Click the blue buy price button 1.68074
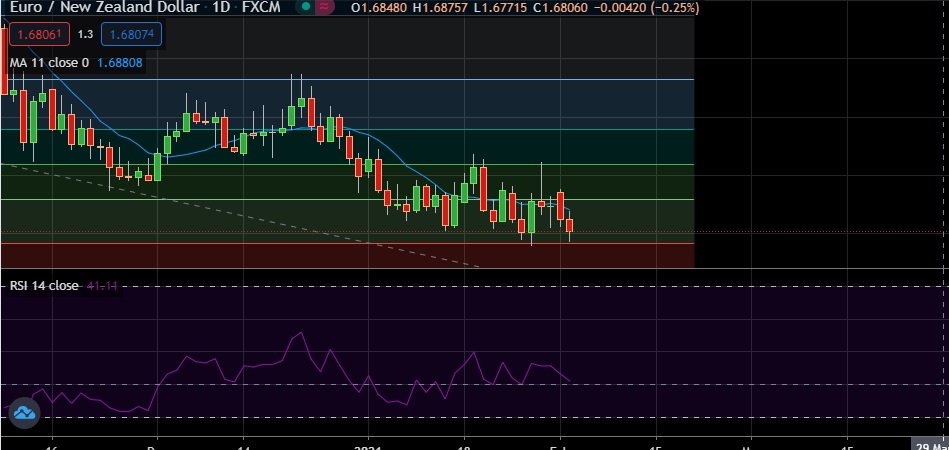 coord(131,34)
